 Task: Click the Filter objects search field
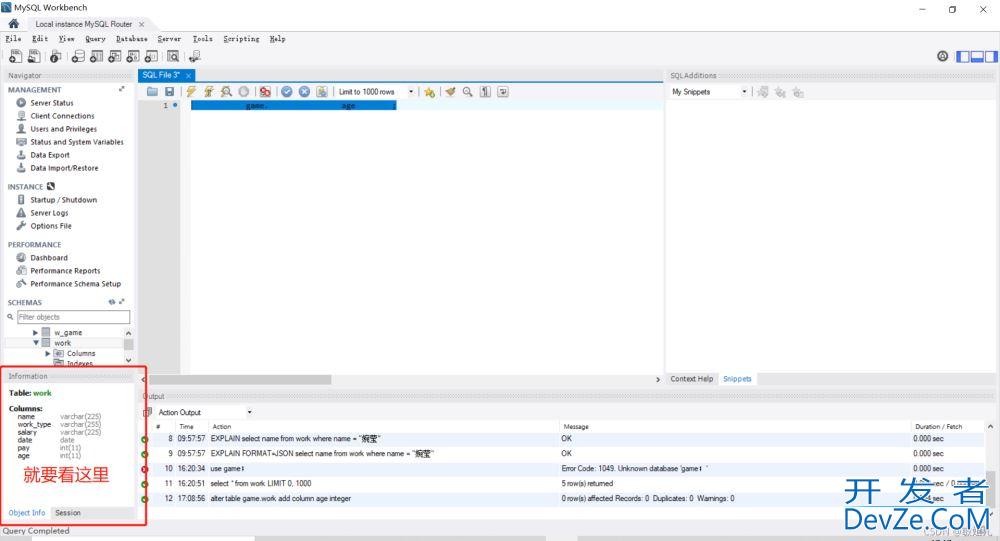pos(73,317)
